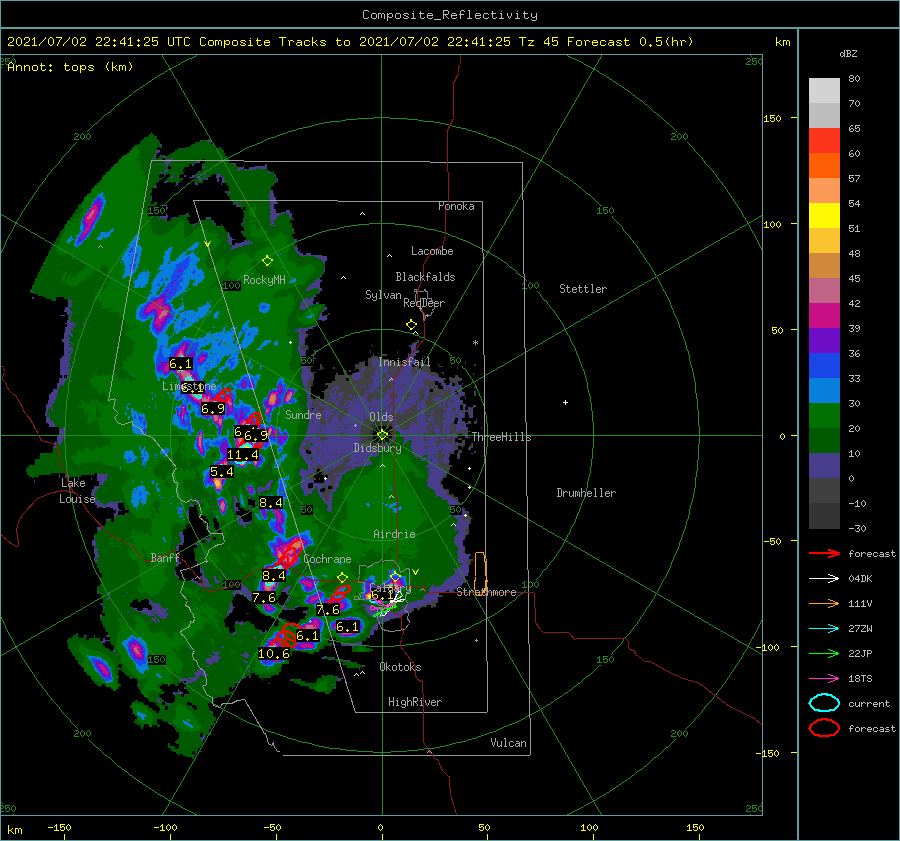Click the yellow diamond radar site at Olds

pos(382,435)
